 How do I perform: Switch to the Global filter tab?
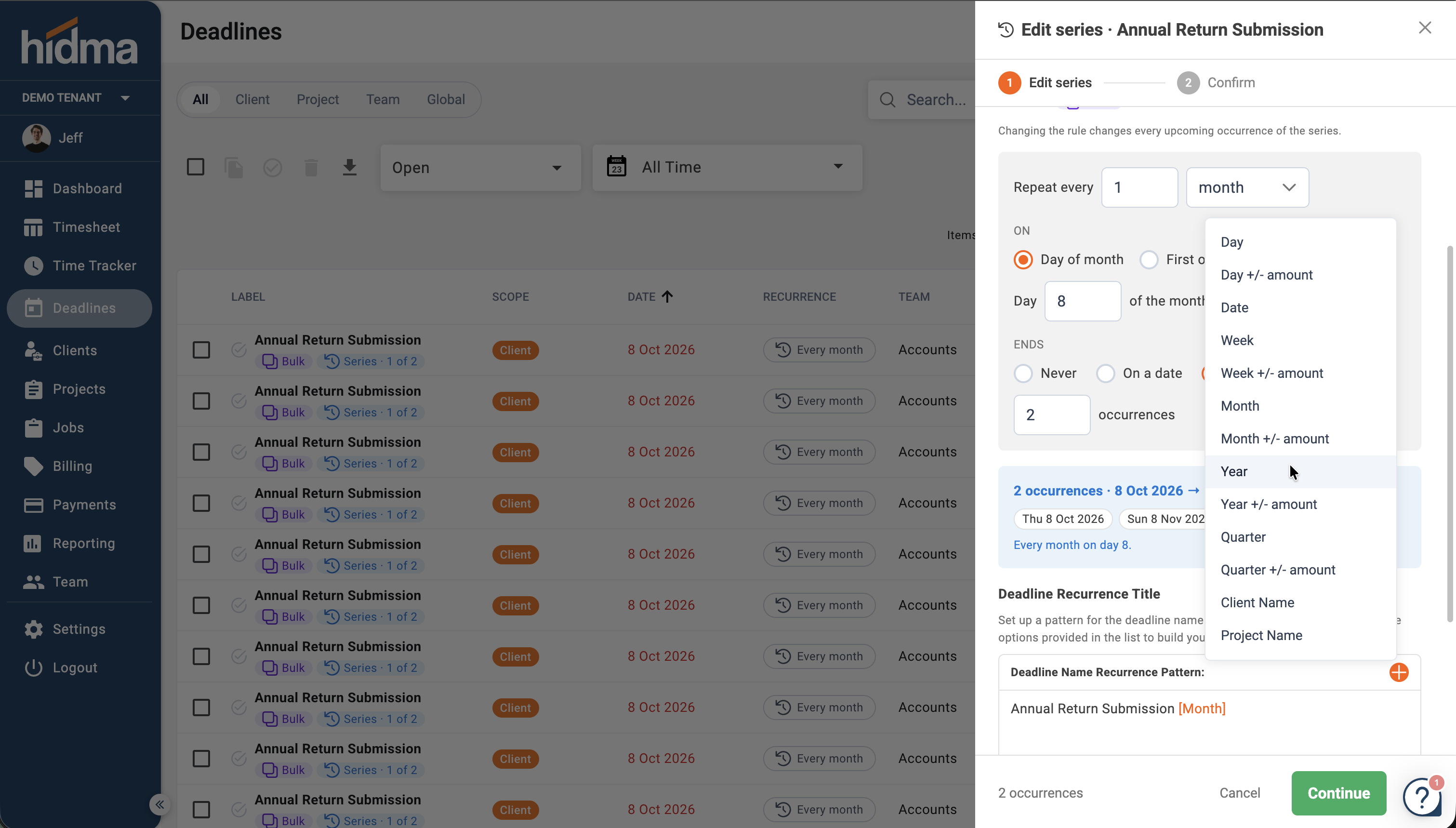click(446, 99)
